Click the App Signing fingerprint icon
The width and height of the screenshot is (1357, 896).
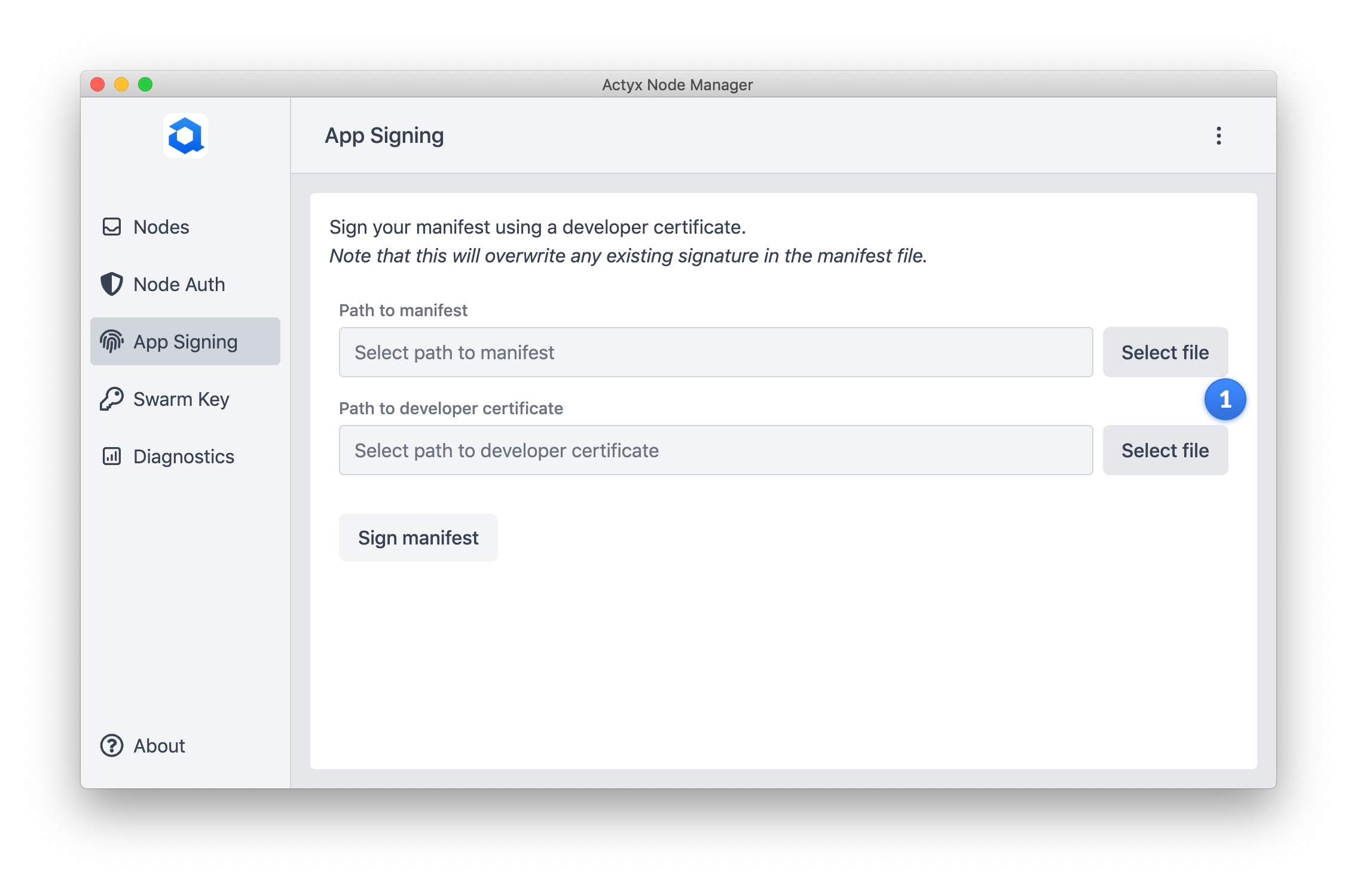pyautogui.click(x=112, y=341)
